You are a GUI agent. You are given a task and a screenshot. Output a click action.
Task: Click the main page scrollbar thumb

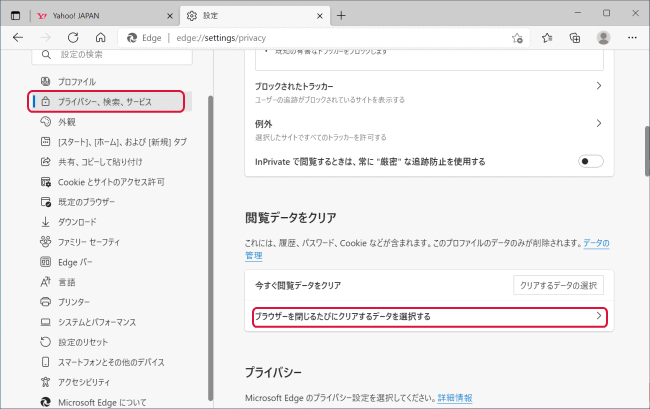click(x=647, y=151)
